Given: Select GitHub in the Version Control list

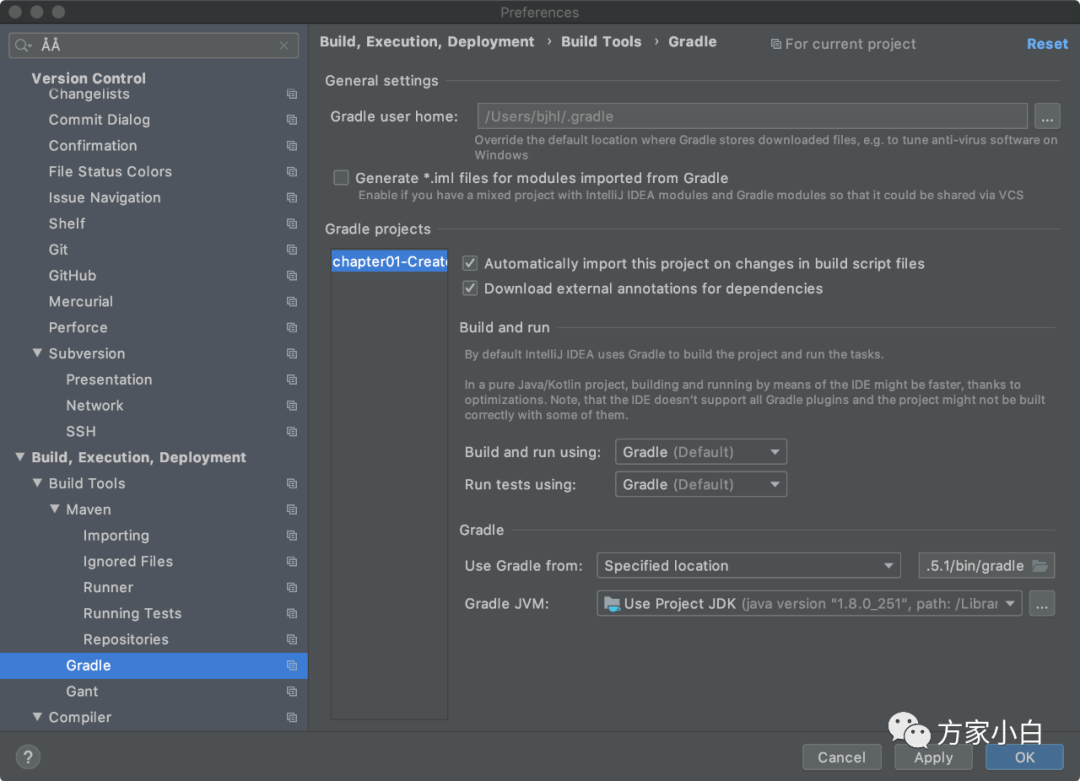Looking at the screenshot, I should 72,276.
